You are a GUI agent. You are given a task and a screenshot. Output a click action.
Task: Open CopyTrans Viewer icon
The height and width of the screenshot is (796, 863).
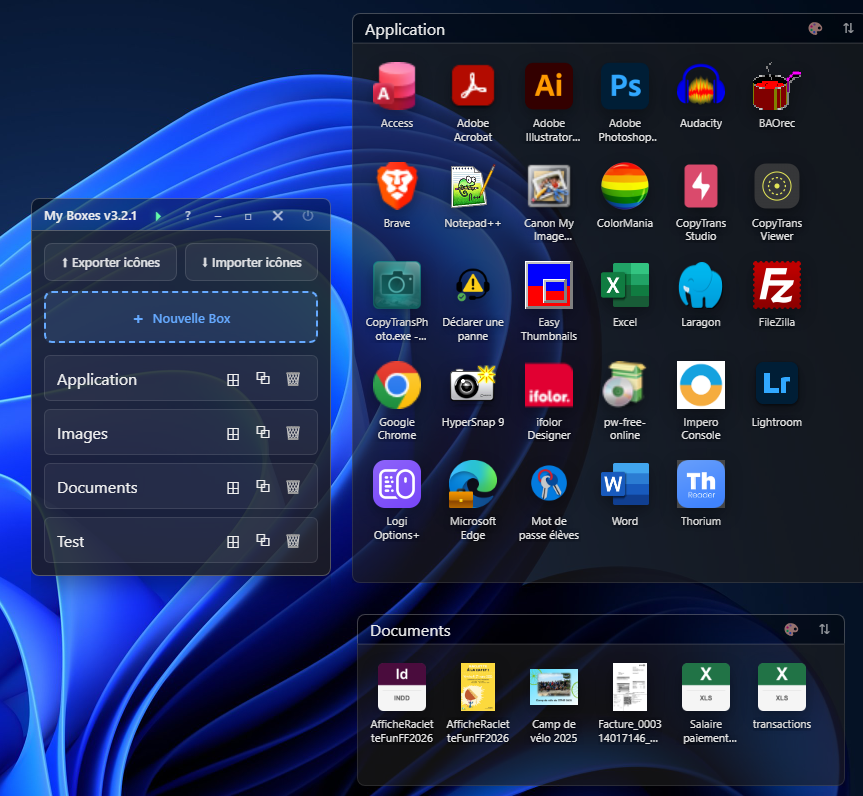click(777, 186)
